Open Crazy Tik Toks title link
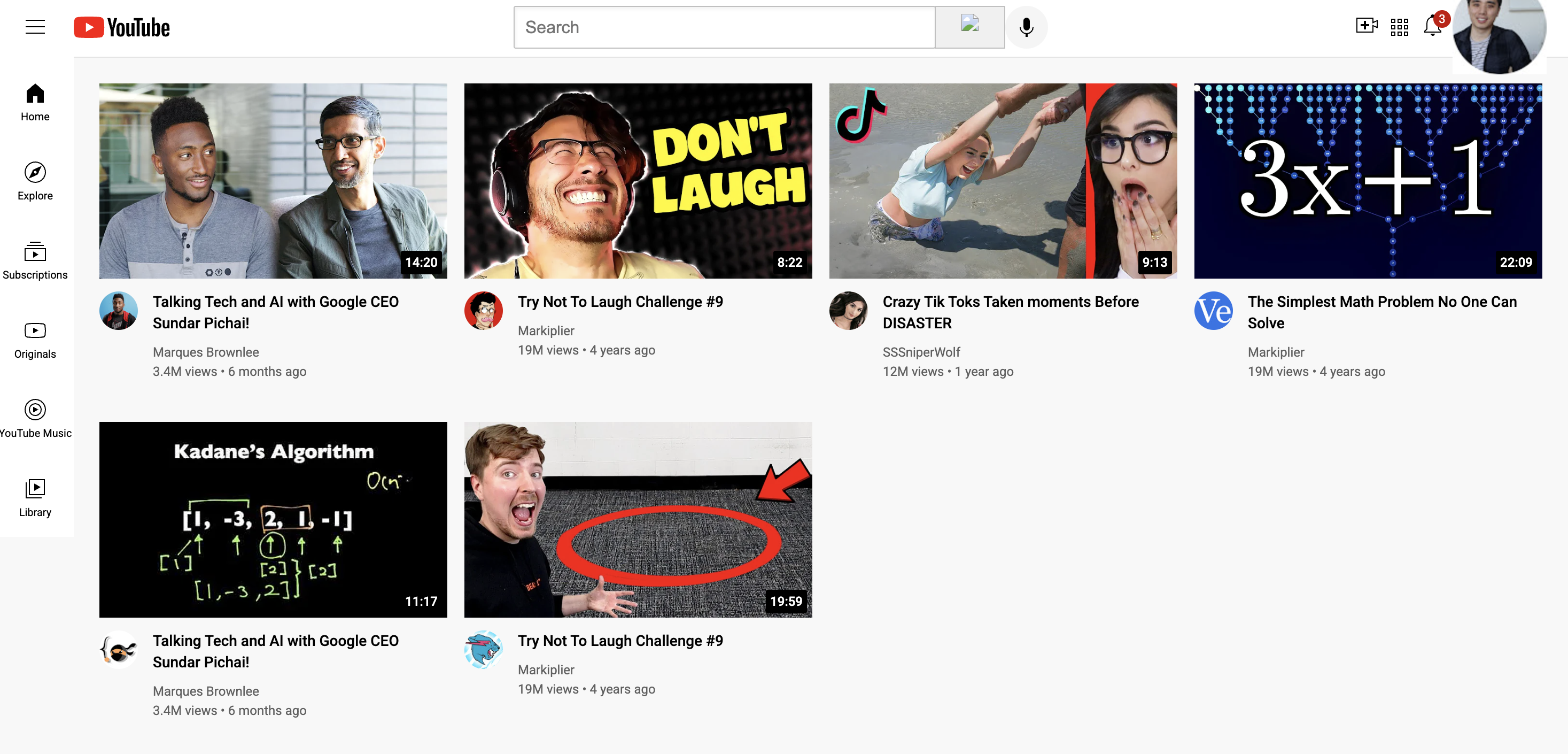Image resolution: width=1568 pixels, height=754 pixels. pos(1011,312)
